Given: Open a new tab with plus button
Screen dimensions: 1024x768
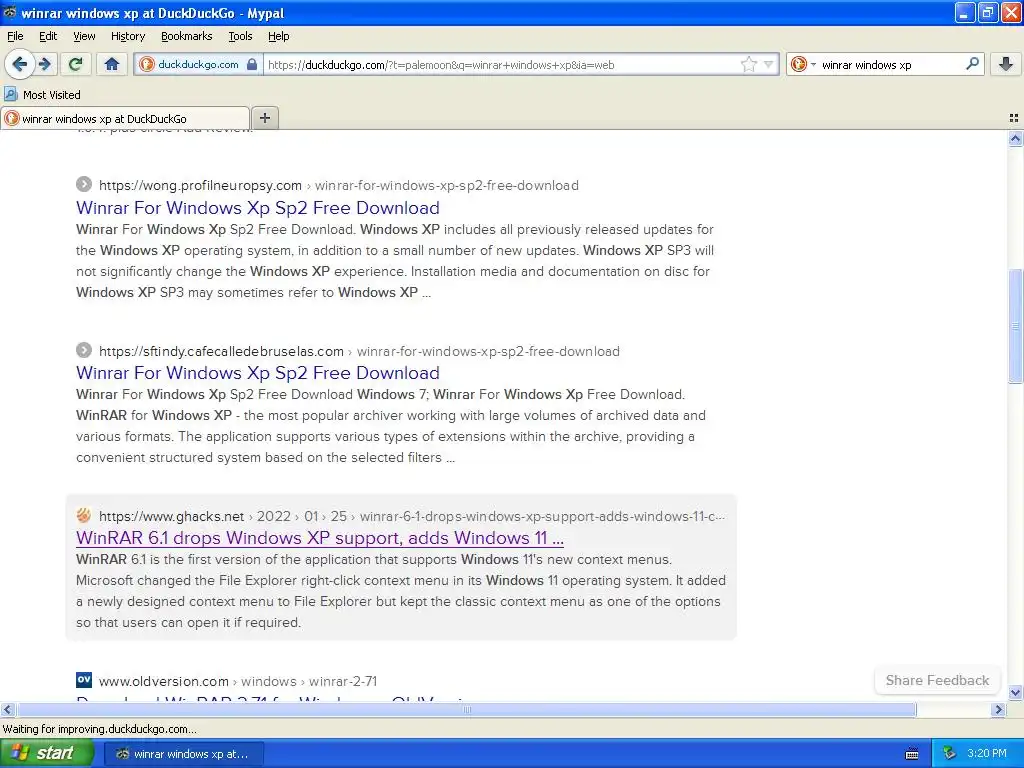Looking at the screenshot, I should click(x=264, y=118).
